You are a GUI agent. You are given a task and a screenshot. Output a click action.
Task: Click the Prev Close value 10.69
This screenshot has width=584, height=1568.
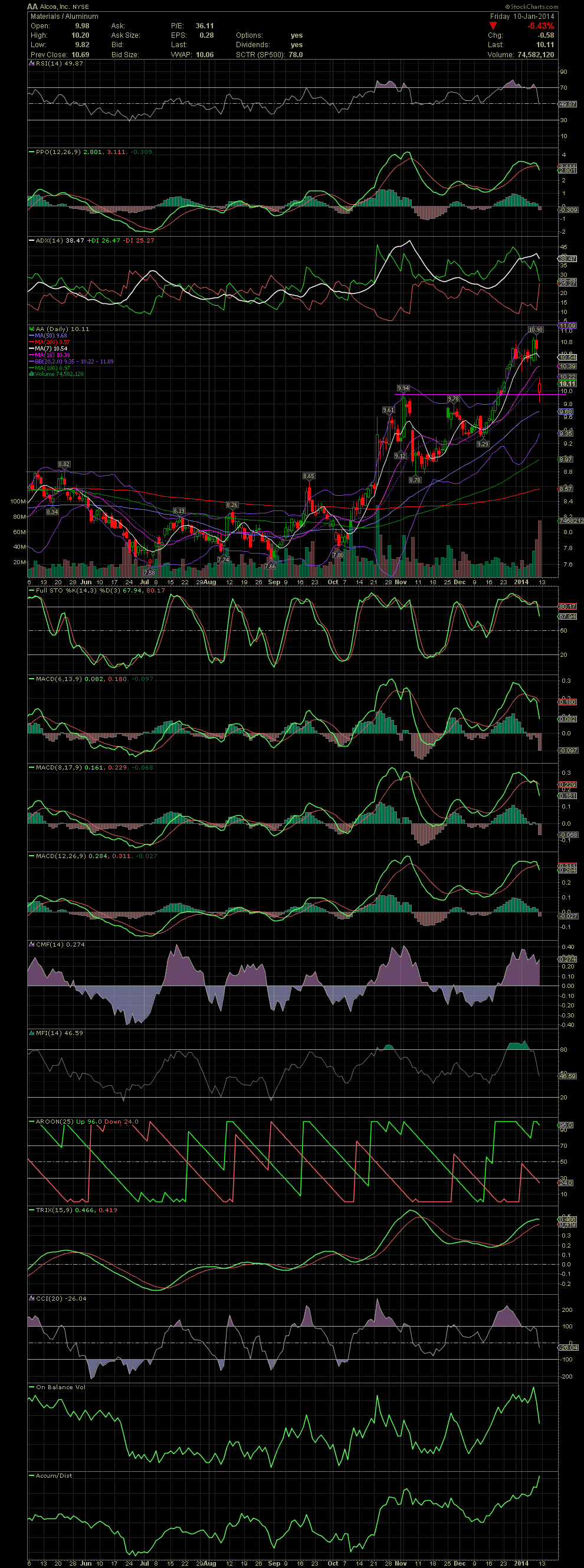pyautogui.click(x=80, y=55)
